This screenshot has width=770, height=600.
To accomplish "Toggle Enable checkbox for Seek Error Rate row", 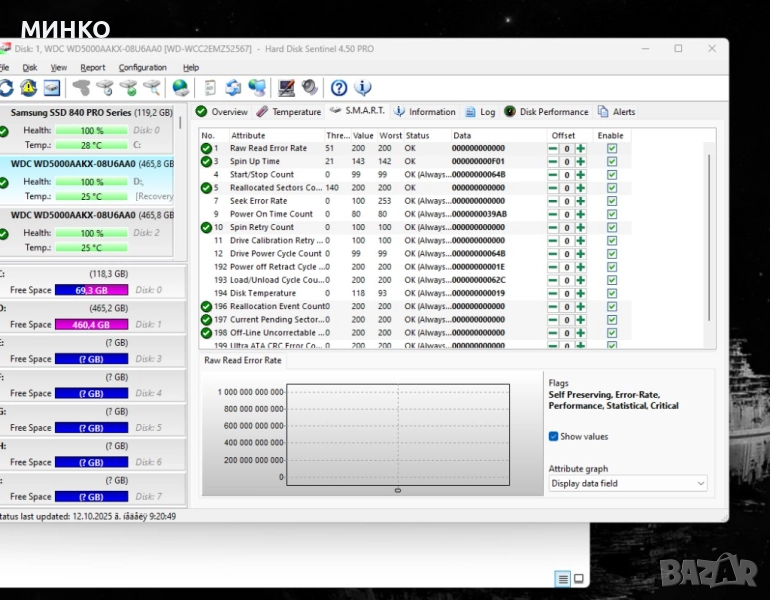I will pos(612,201).
